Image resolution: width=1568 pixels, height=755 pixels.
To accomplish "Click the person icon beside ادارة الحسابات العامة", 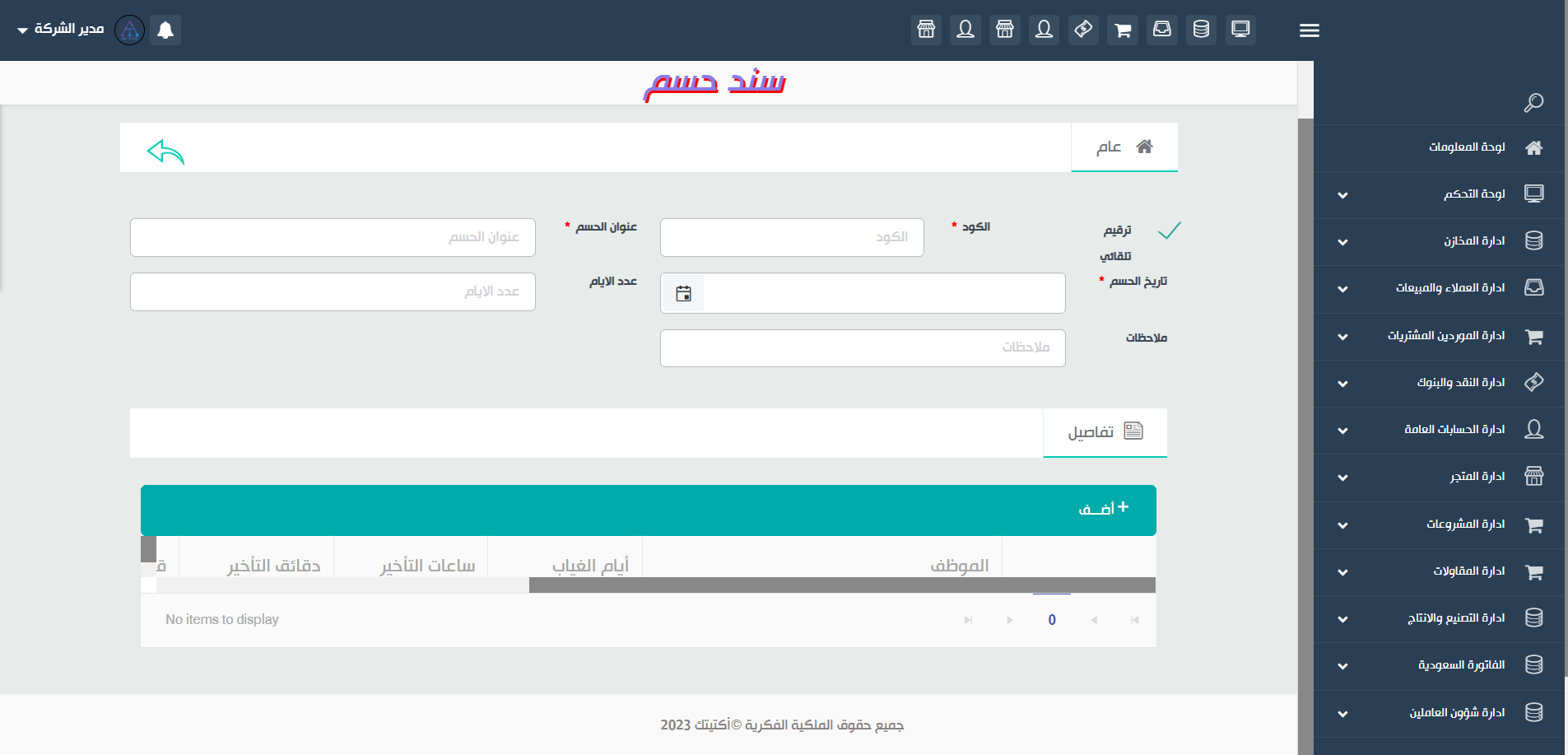I will pos(1533,429).
